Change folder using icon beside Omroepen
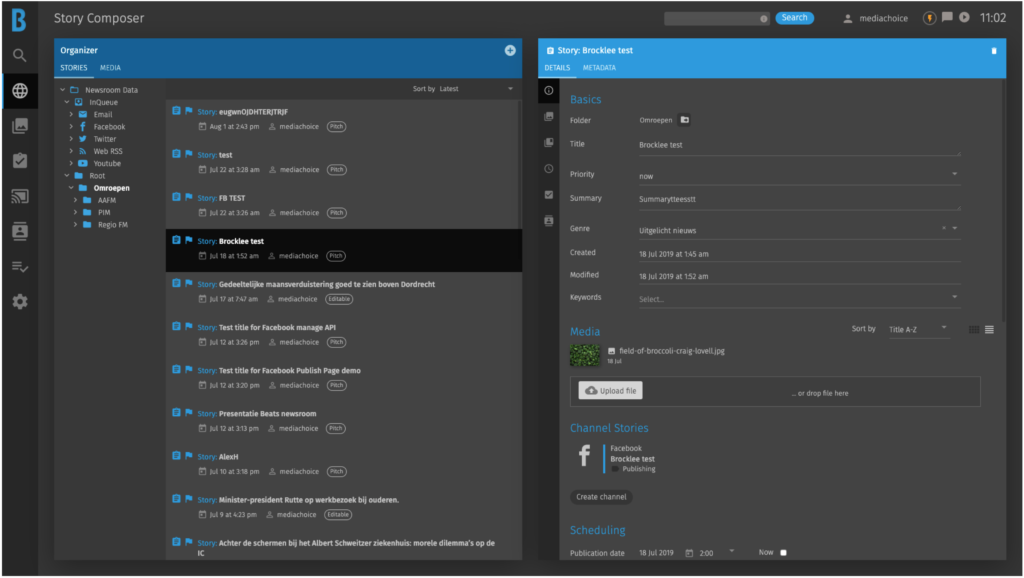Image resolution: width=1024 pixels, height=578 pixels. coord(684,120)
